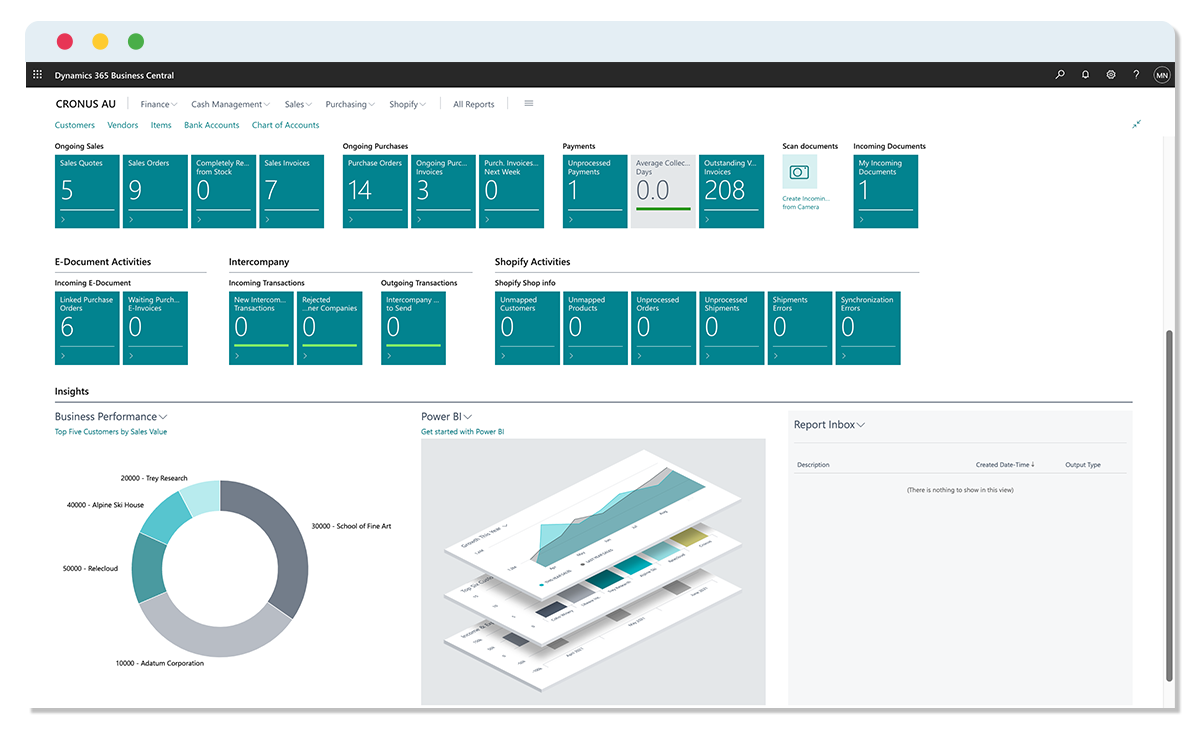Open All Reports menu item
This screenshot has height=730, width=1200.
[473, 104]
